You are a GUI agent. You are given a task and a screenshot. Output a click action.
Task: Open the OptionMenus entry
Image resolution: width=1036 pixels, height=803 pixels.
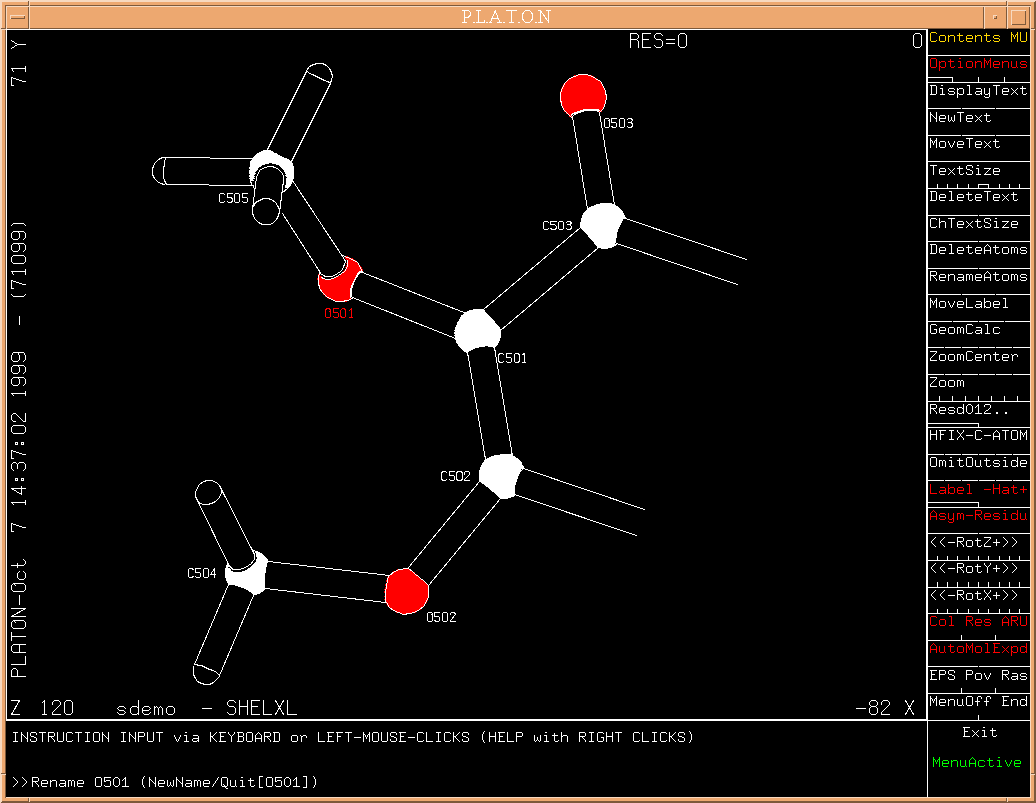coord(977,64)
